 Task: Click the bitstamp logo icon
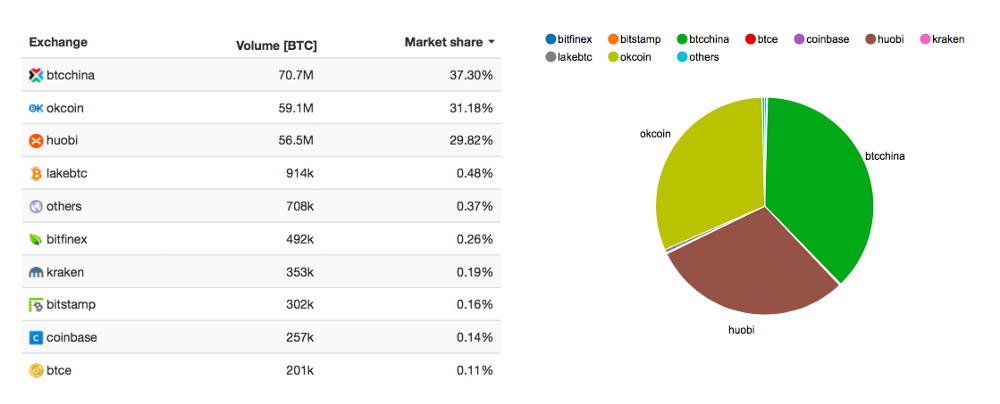pos(36,305)
